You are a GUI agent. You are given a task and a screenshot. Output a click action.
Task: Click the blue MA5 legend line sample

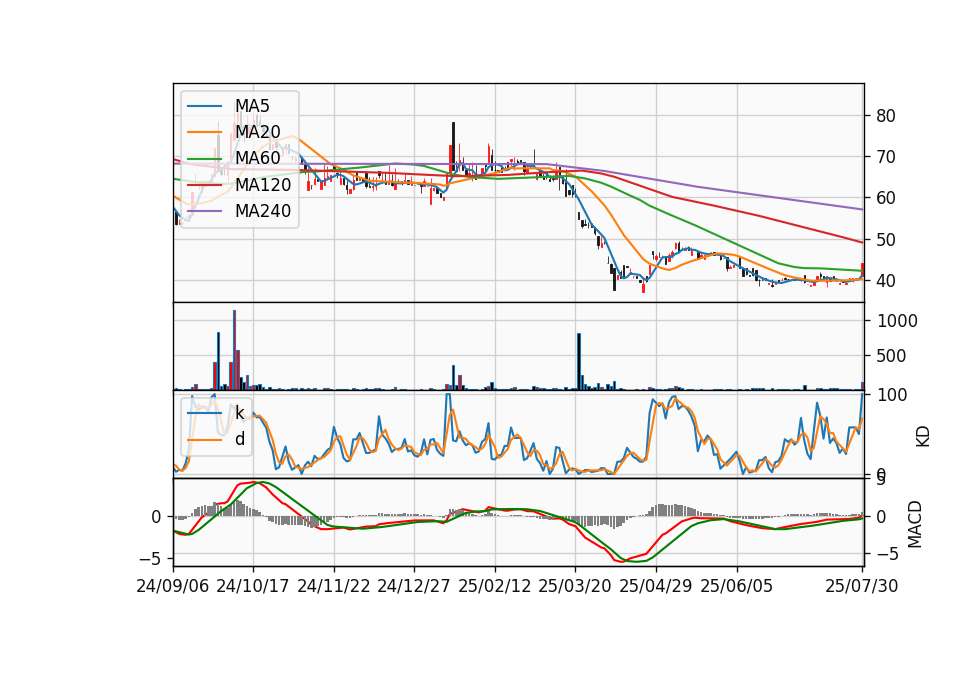pos(204,107)
